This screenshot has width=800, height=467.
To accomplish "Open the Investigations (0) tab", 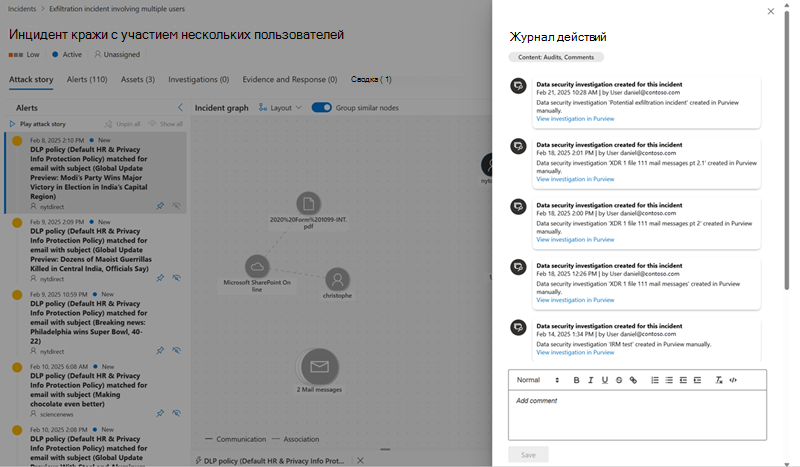I will pos(198,80).
